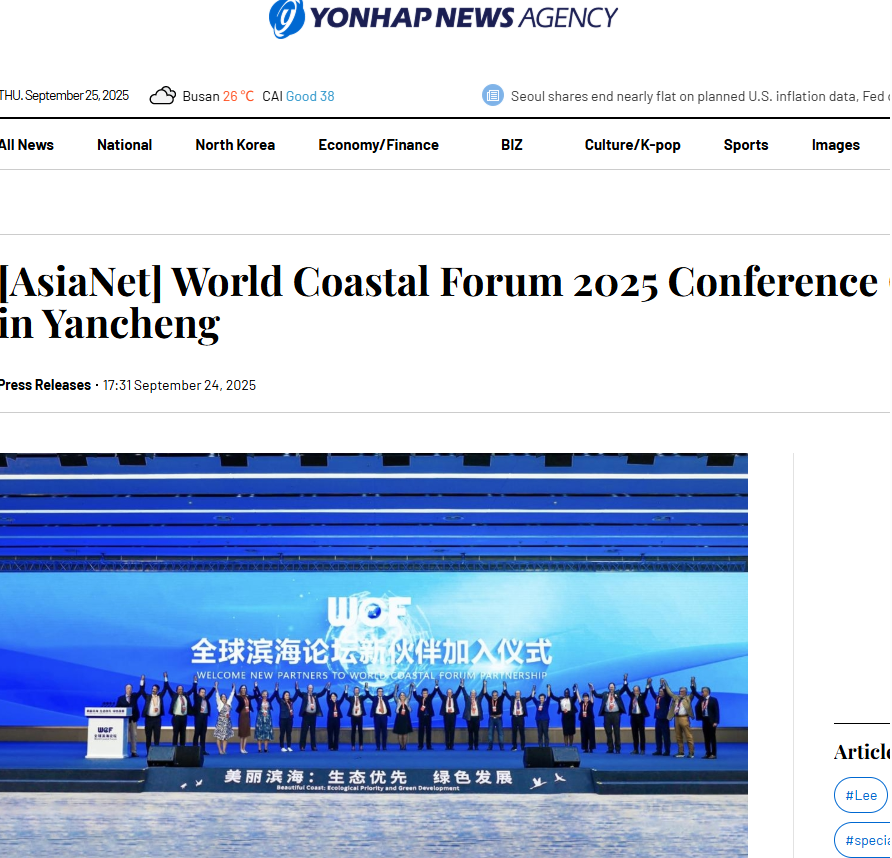Viewport: 892px width, 858px height.
Task: Open the Images section
Action: pyautogui.click(x=835, y=145)
